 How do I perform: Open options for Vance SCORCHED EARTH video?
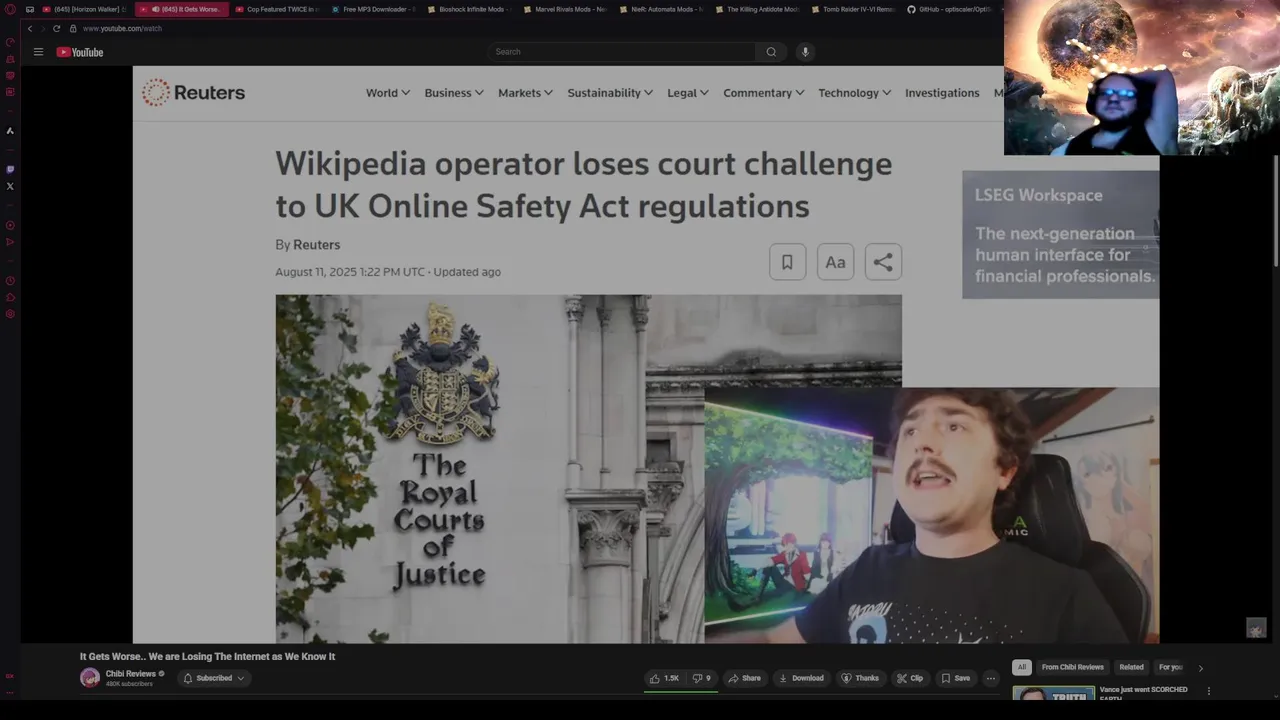pyautogui.click(x=1208, y=691)
